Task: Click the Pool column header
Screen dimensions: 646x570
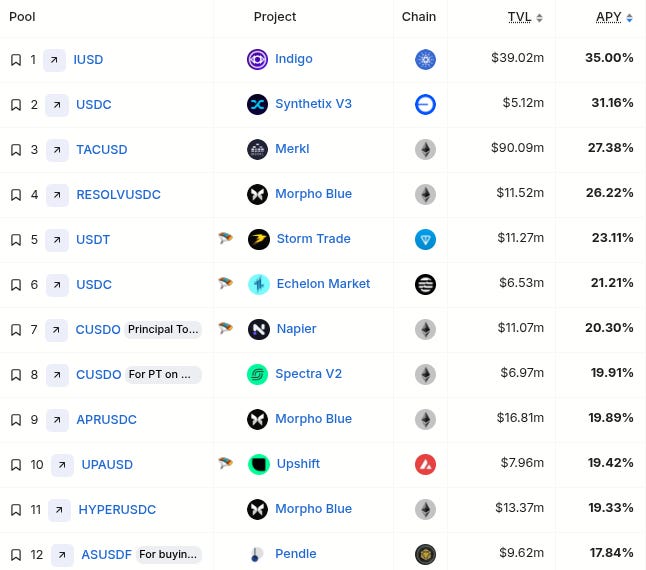Action: [22, 17]
